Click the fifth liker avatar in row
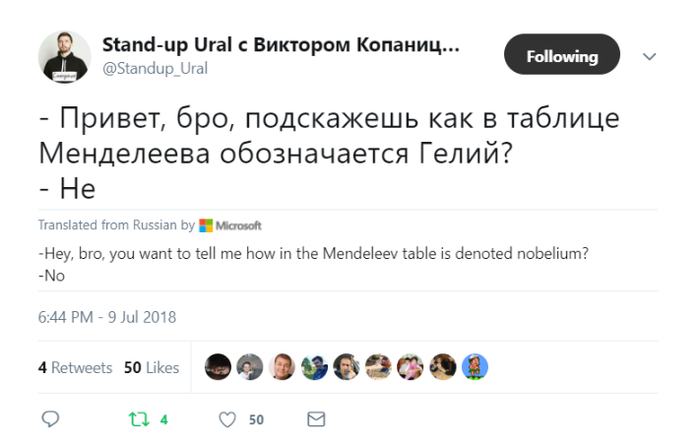The height and width of the screenshot is (445, 700). (347, 367)
